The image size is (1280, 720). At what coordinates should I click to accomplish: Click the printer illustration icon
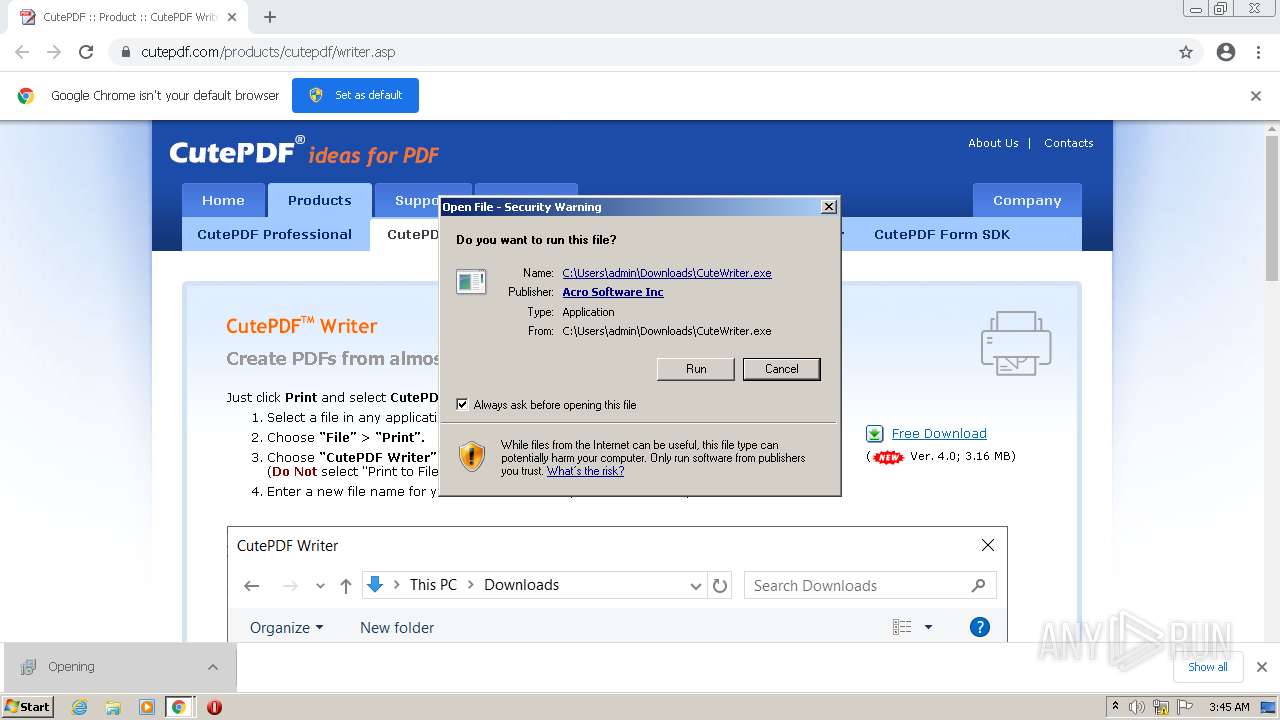click(x=1016, y=343)
